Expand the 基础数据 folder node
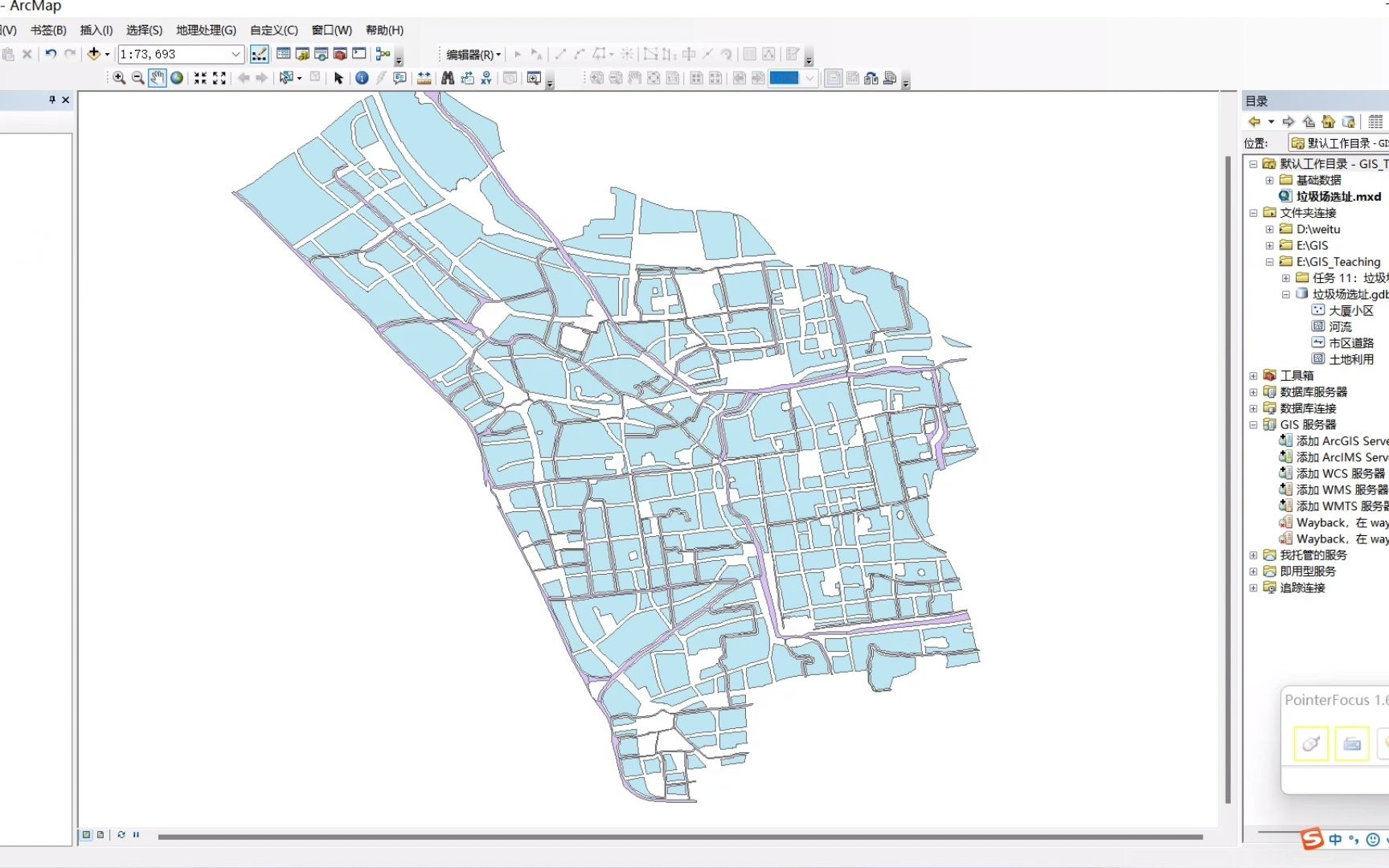Image resolution: width=1389 pixels, height=868 pixels. point(1268,179)
